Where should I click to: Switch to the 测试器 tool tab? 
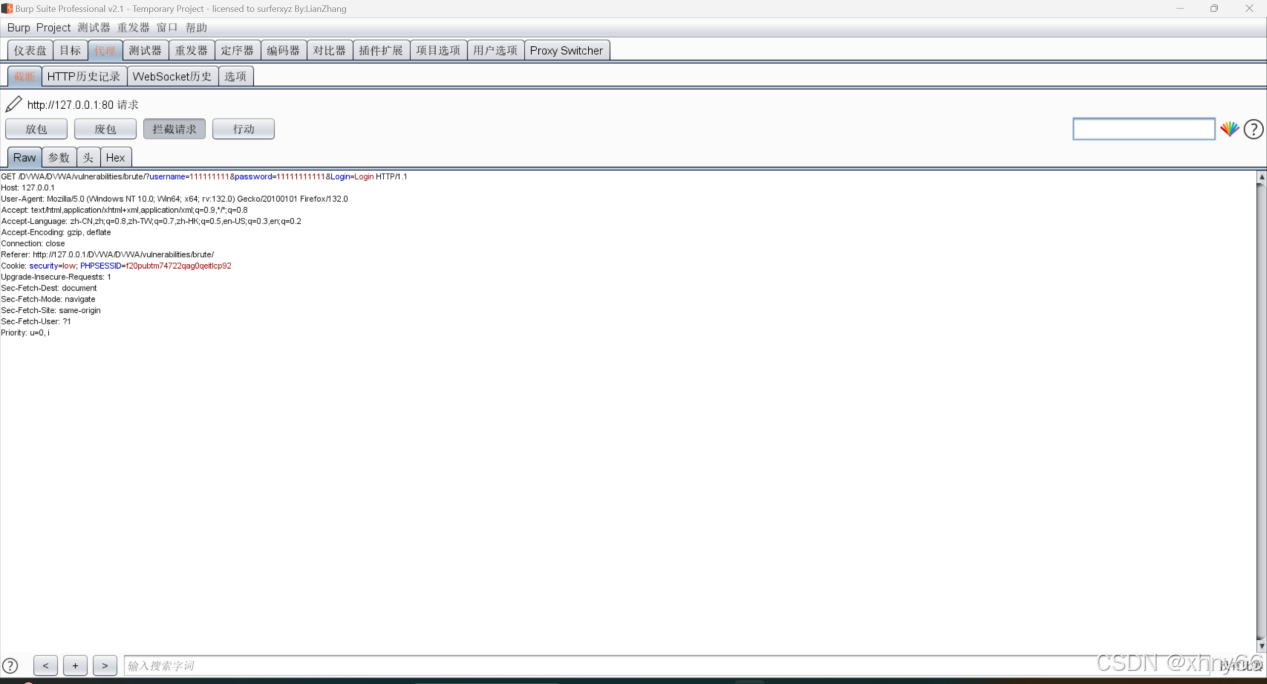pos(145,51)
